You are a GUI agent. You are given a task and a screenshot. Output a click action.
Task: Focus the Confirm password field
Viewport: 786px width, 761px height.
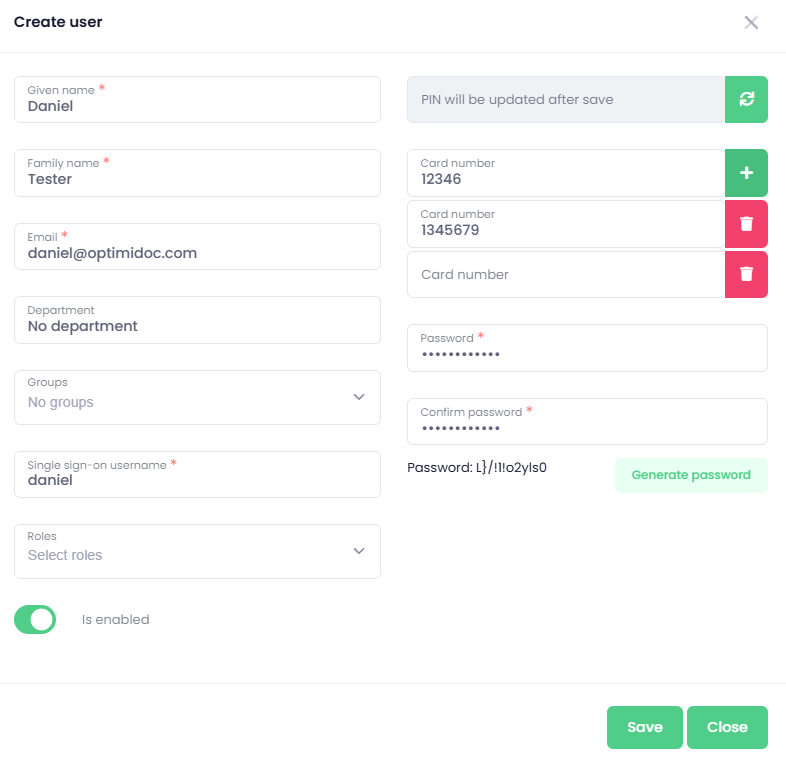tap(587, 422)
